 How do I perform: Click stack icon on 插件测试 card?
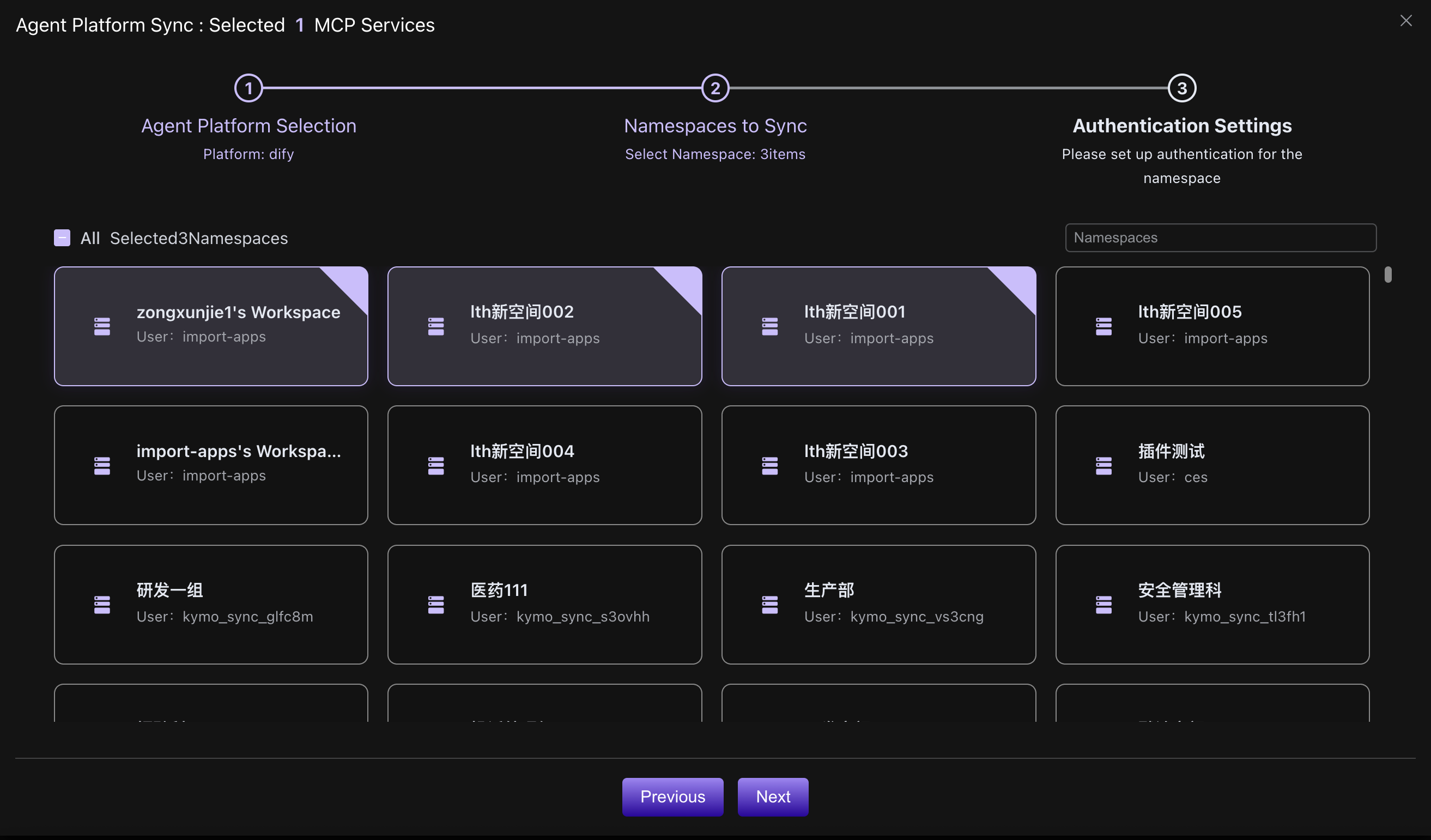pos(1103,465)
